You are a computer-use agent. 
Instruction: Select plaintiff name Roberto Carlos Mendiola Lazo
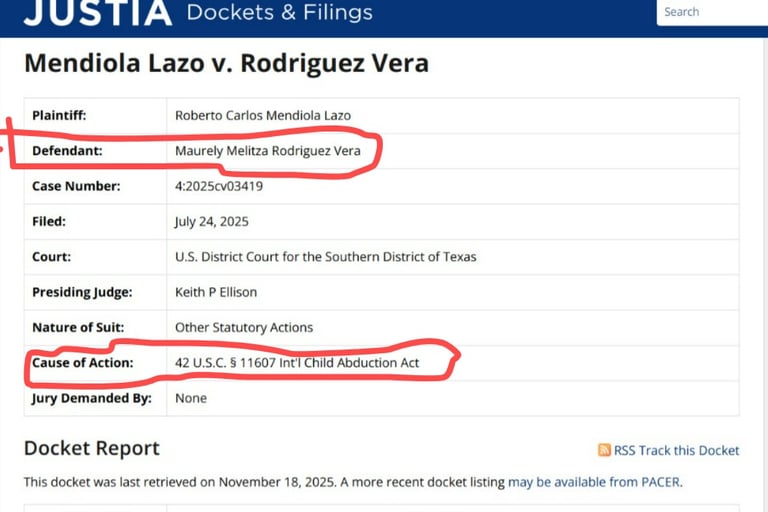tap(263, 116)
